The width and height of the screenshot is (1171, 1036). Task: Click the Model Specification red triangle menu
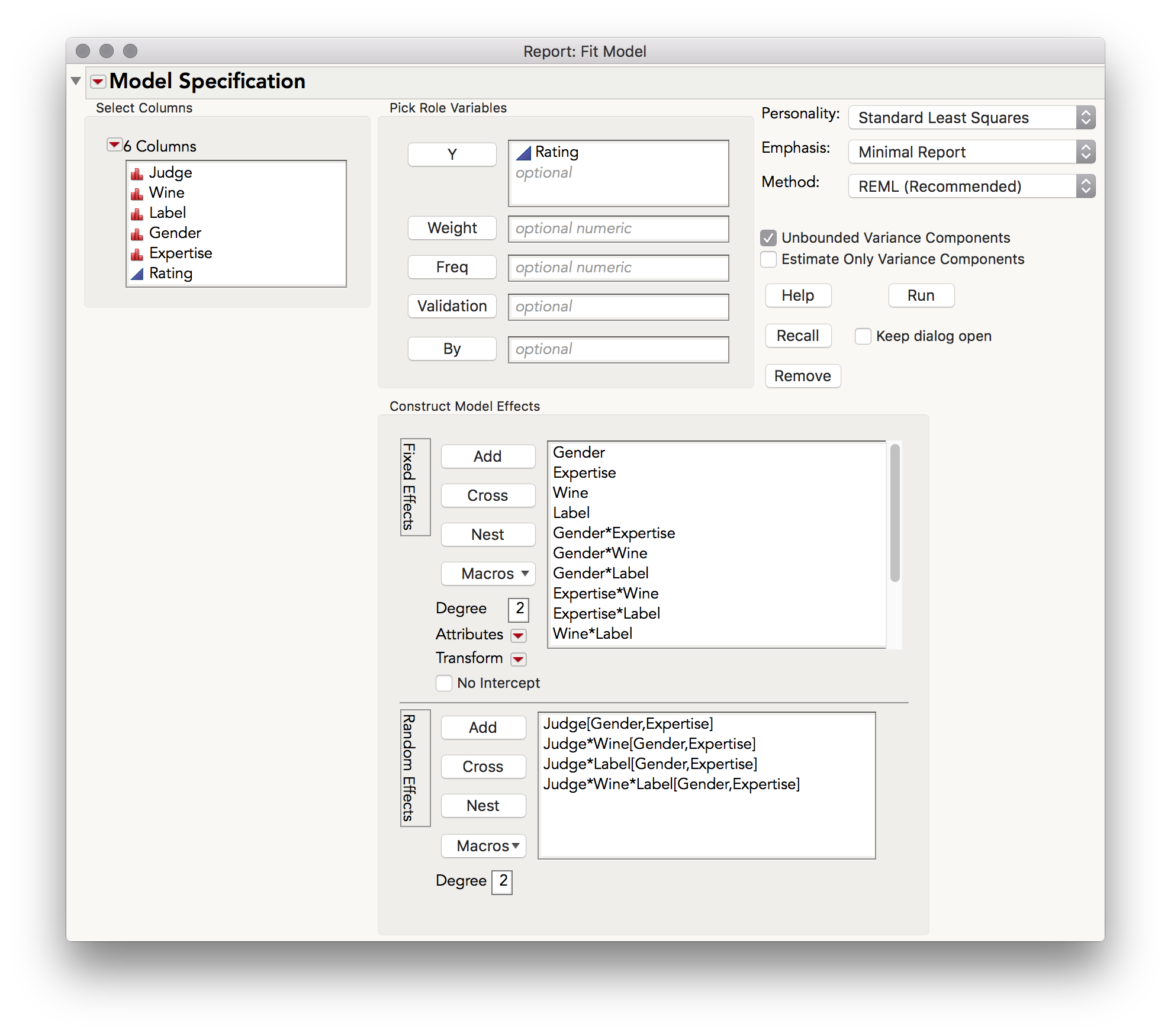(98, 82)
